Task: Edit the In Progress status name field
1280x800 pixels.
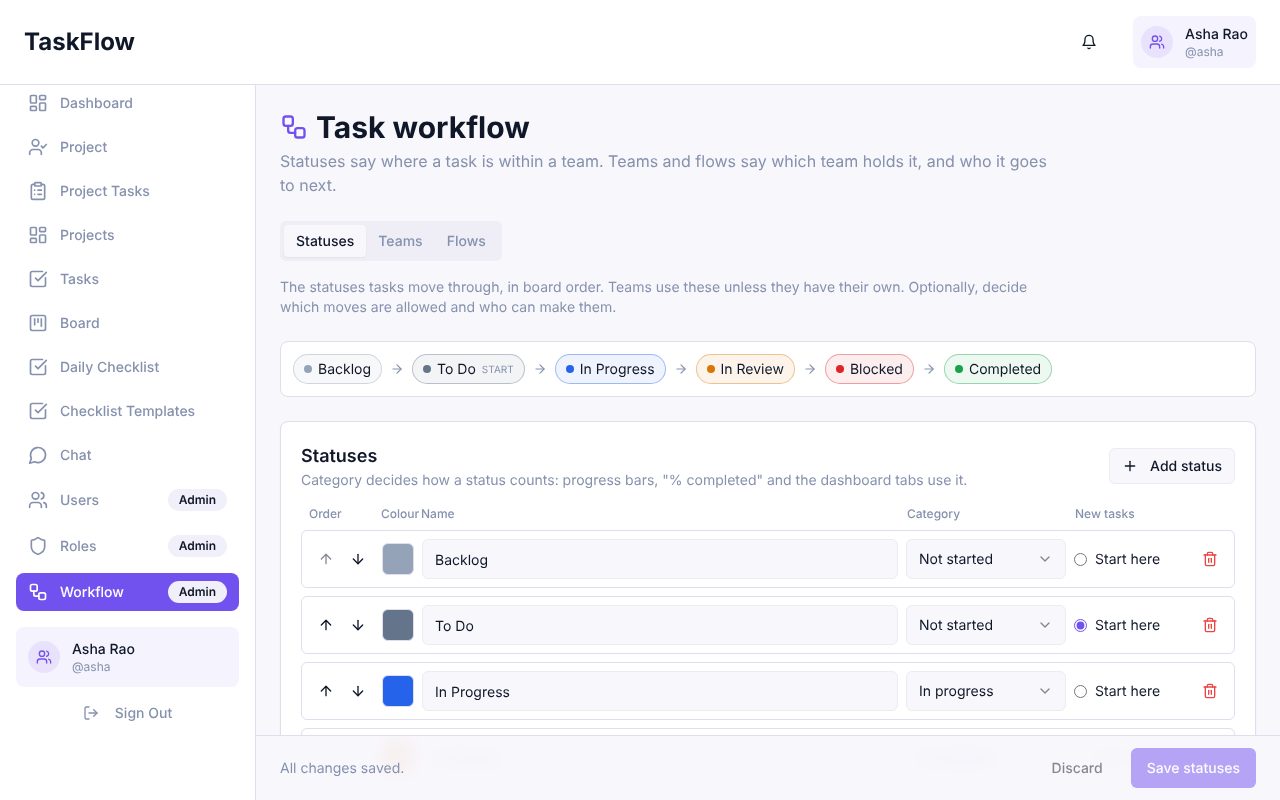Action: tap(660, 691)
